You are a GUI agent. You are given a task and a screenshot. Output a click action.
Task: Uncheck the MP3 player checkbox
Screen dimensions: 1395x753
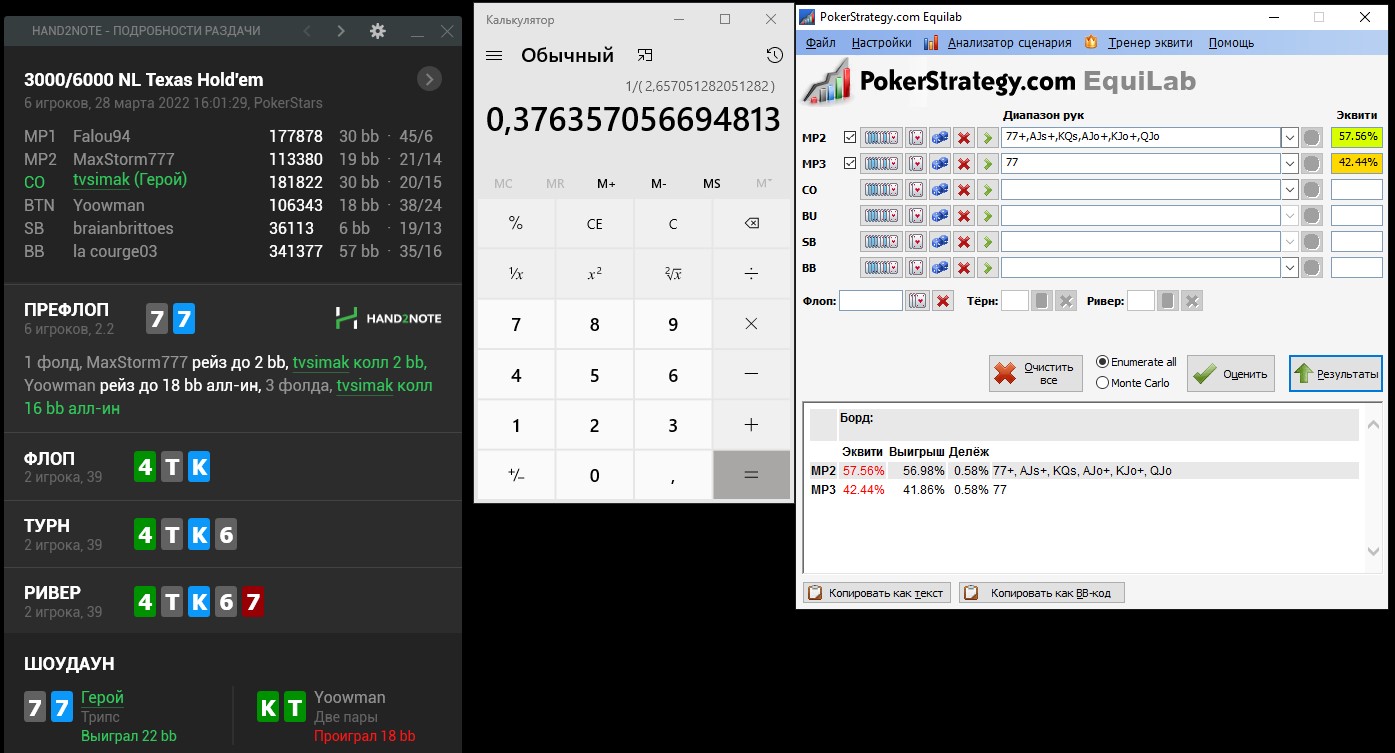(850, 163)
